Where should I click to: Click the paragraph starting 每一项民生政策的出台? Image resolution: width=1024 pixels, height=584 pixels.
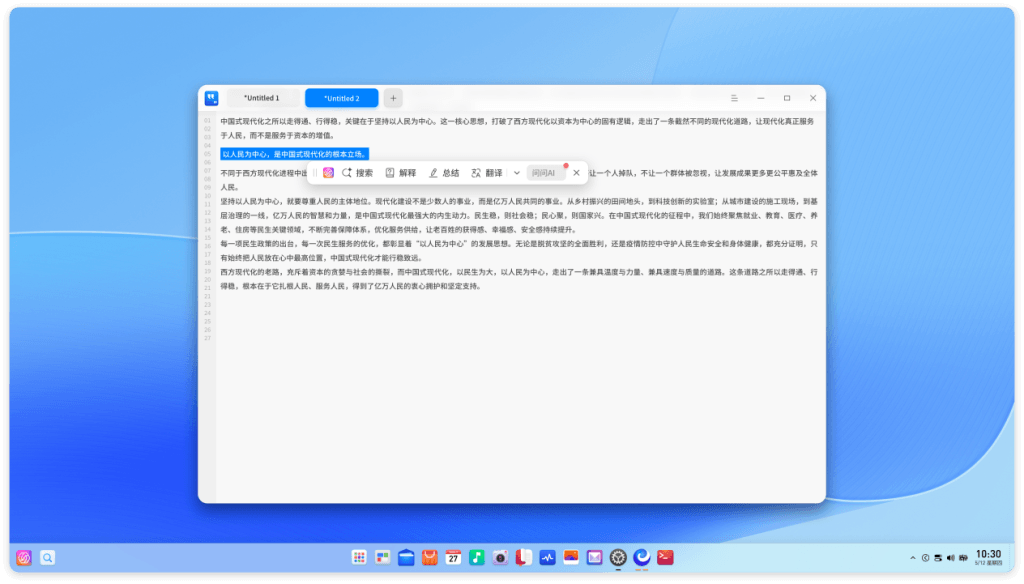coord(519,251)
